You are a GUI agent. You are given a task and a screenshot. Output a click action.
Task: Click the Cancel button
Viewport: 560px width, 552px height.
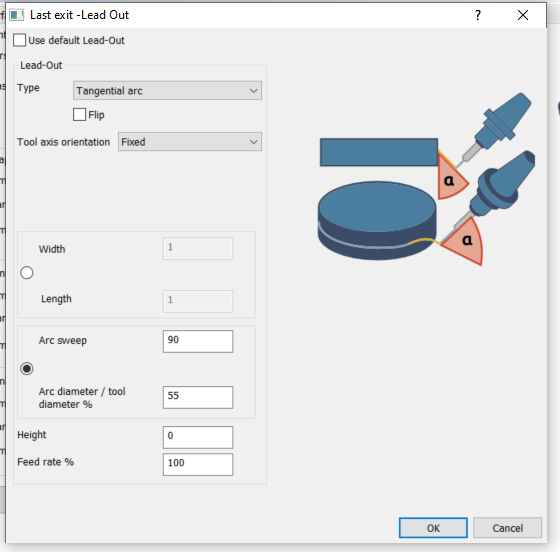(508, 528)
